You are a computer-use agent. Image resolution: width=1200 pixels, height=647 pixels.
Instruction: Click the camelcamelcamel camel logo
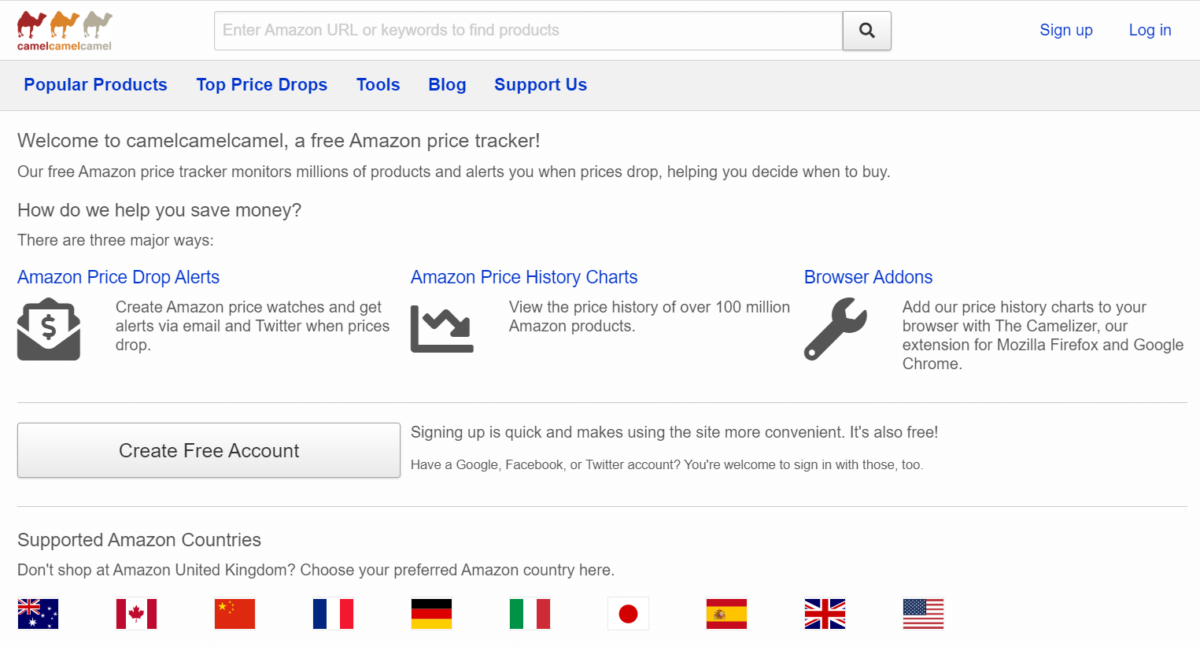[63, 30]
